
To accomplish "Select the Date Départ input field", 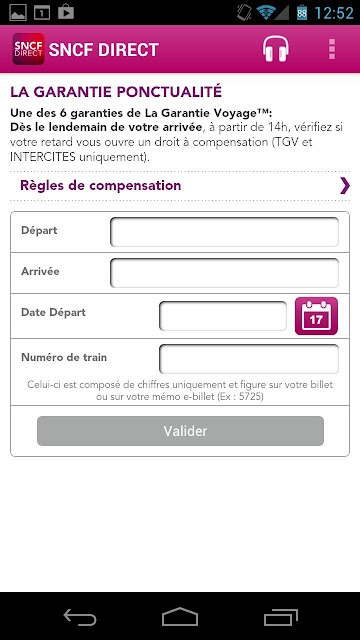I will (x=223, y=316).
